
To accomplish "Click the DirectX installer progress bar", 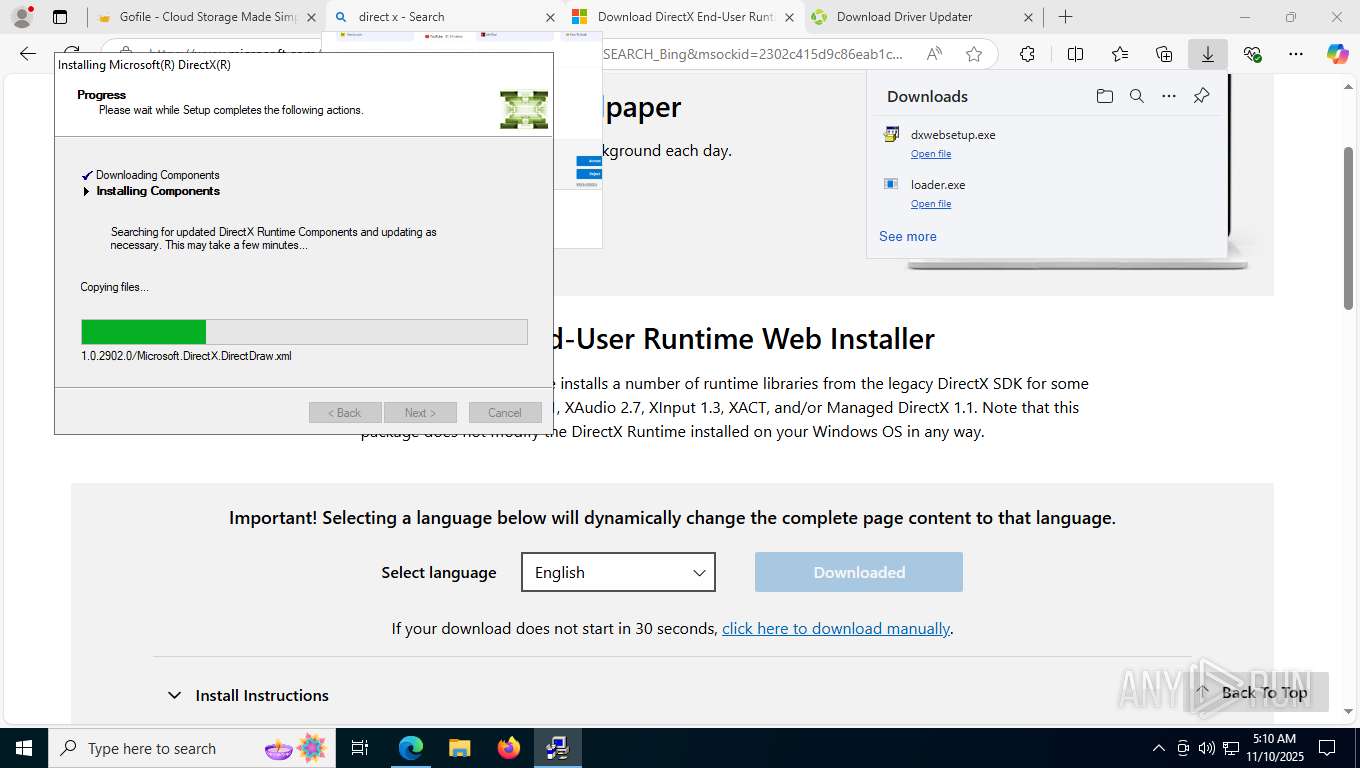I will tap(304, 332).
